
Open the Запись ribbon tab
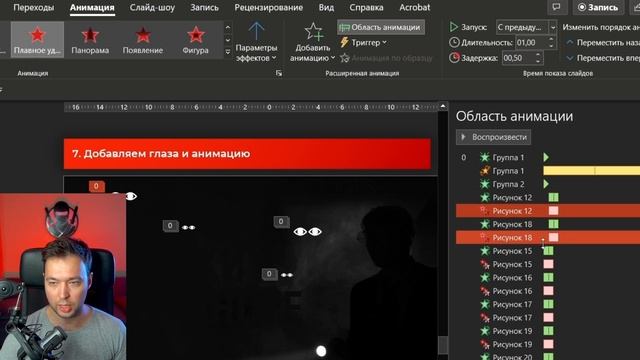click(204, 7)
